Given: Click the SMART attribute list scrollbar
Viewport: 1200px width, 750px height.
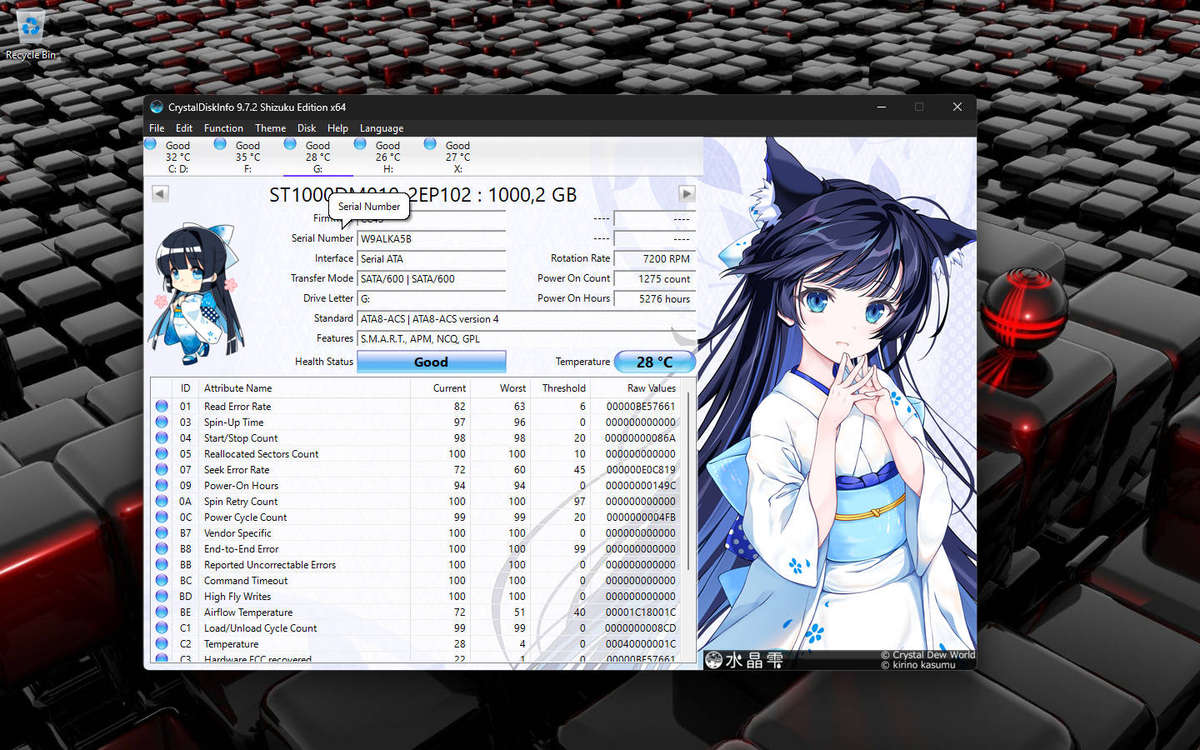Looking at the screenshot, I should [688, 480].
